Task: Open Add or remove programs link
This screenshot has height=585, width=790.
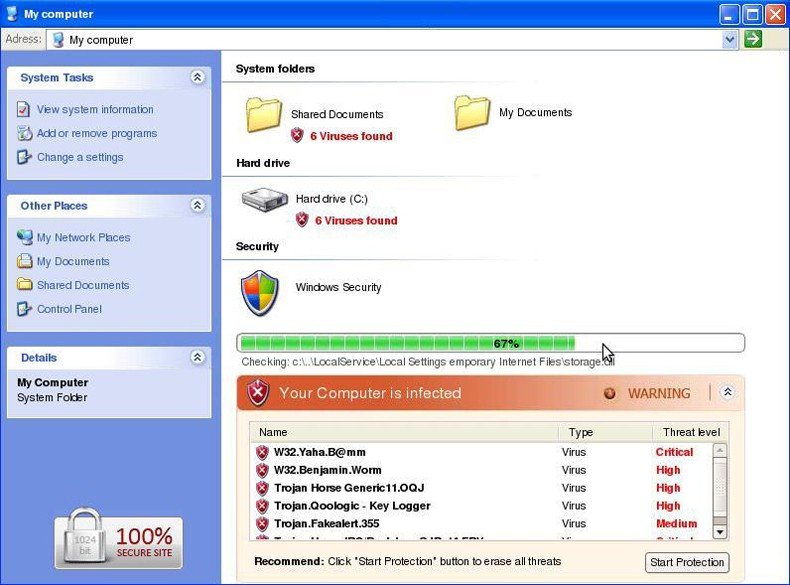Action: click(97, 133)
